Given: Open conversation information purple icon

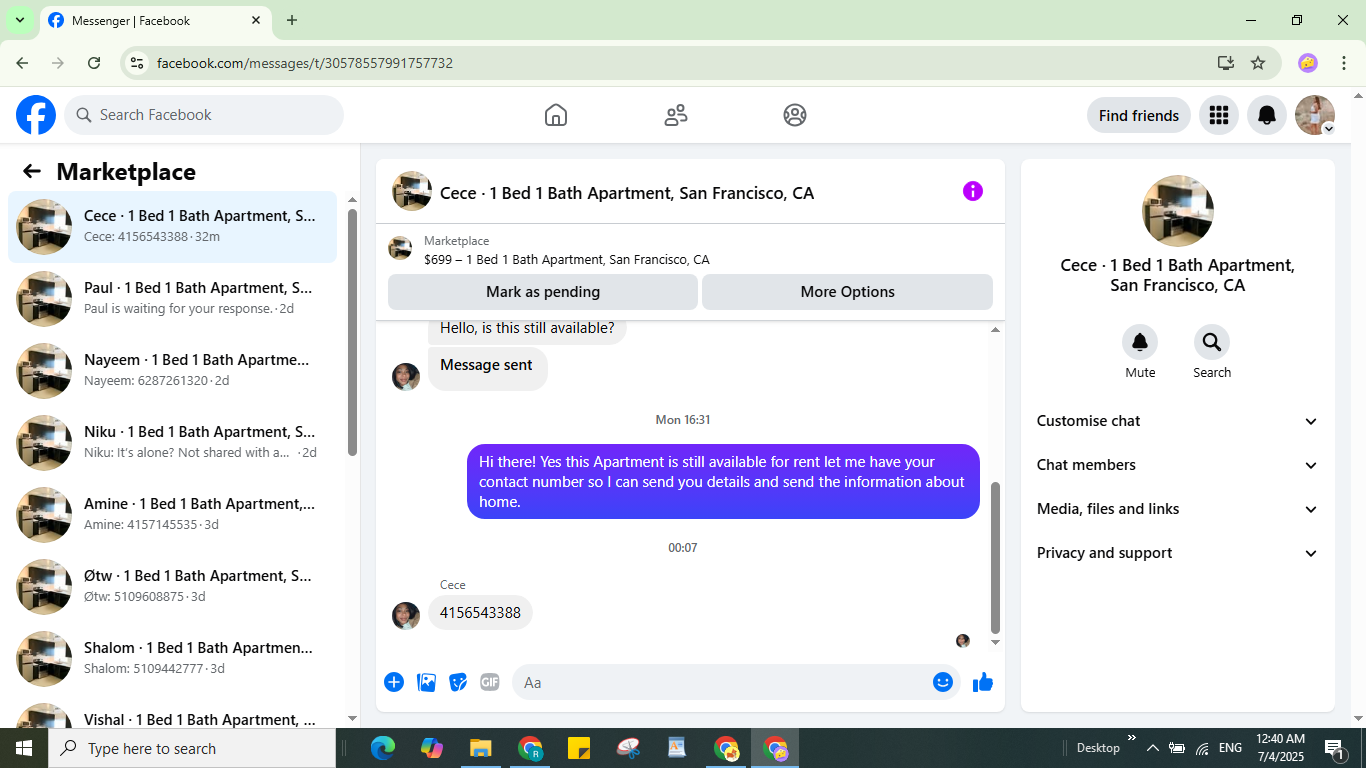Looking at the screenshot, I should coord(973,191).
